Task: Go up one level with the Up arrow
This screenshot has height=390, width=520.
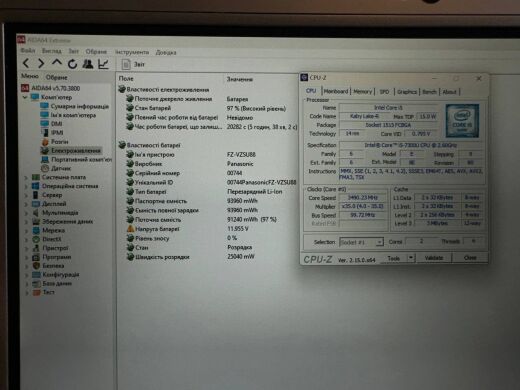Action: point(57,63)
